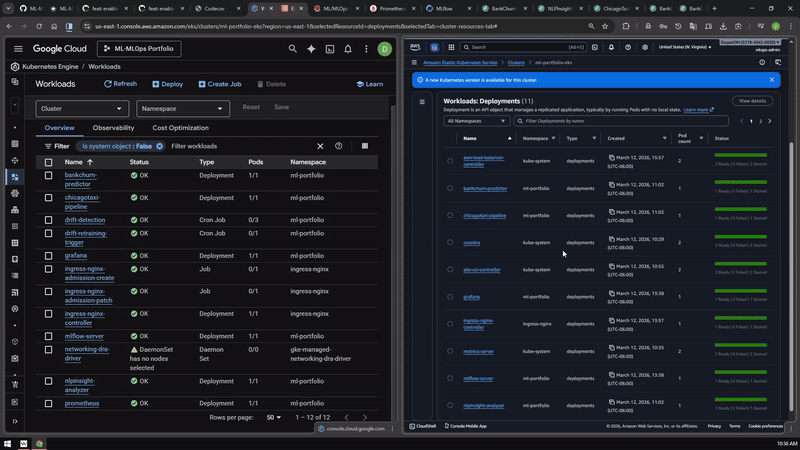Click the AWS logo home icon
800x450 pixels.
(415, 47)
